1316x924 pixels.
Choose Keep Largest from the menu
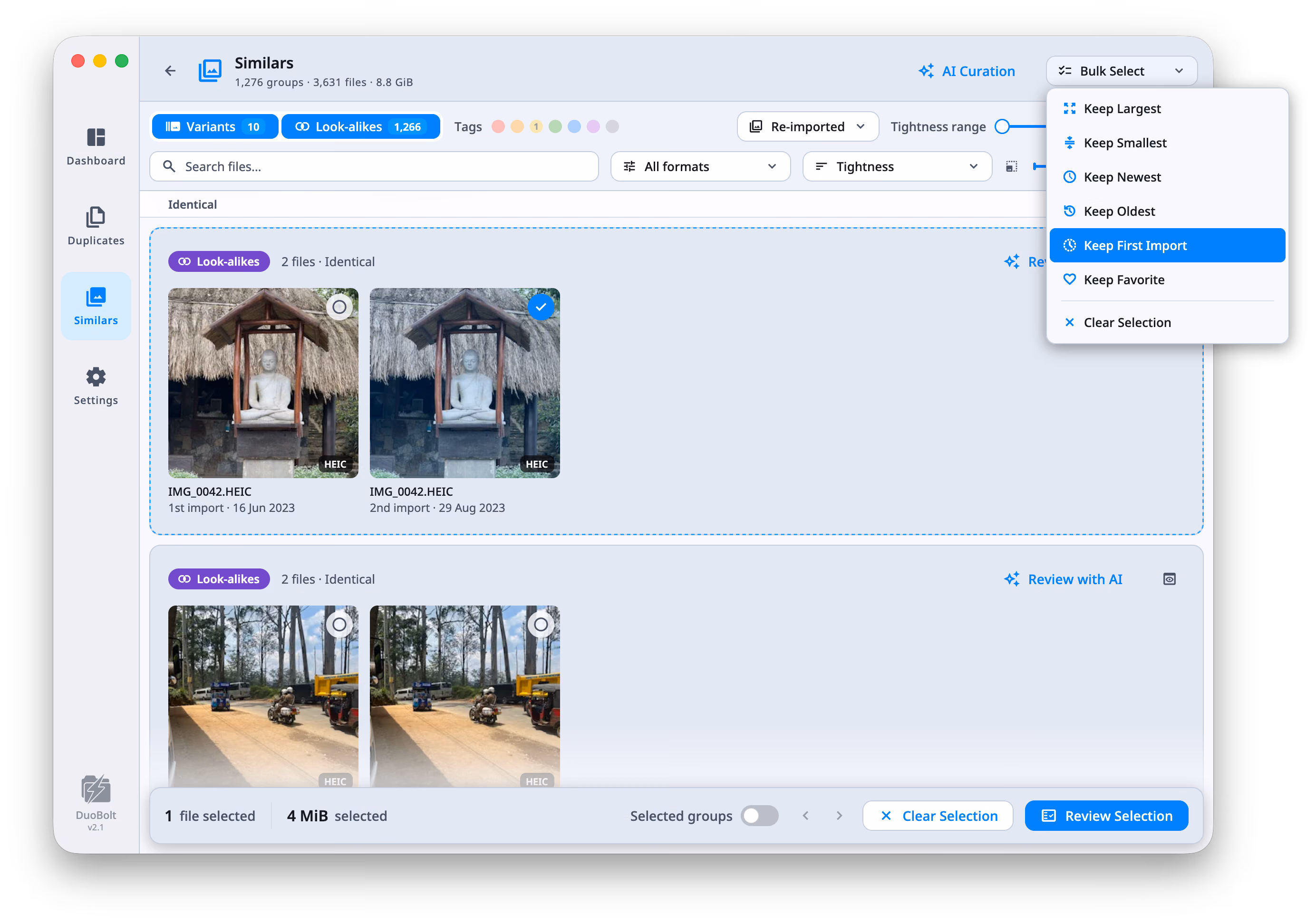(1167, 108)
